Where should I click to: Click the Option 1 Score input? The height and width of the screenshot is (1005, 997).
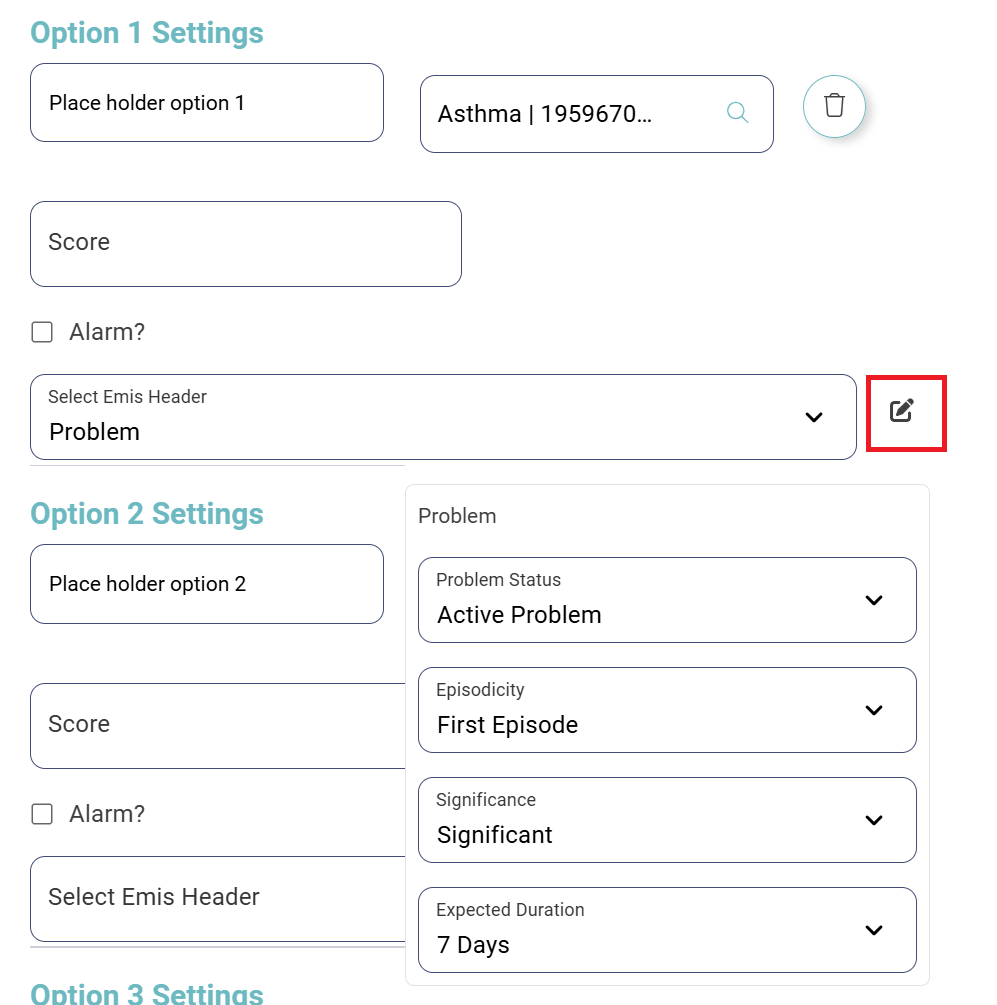246,244
